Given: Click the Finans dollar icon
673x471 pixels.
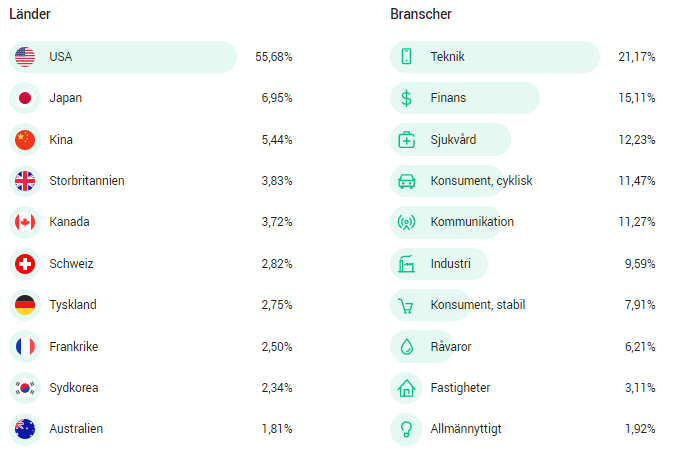Looking at the screenshot, I should [x=406, y=98].
